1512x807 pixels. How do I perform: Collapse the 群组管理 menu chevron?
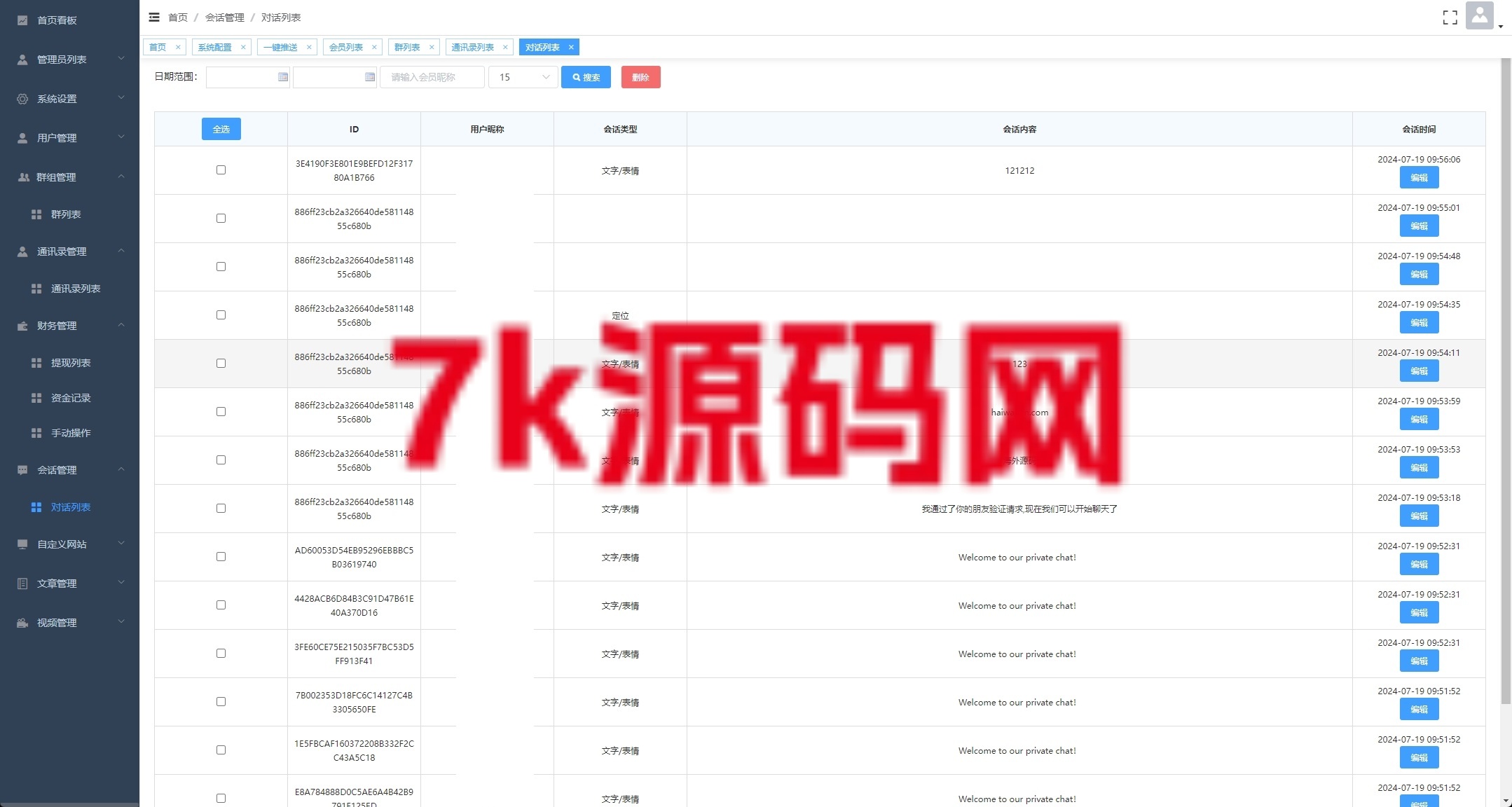tap(121, 177)
